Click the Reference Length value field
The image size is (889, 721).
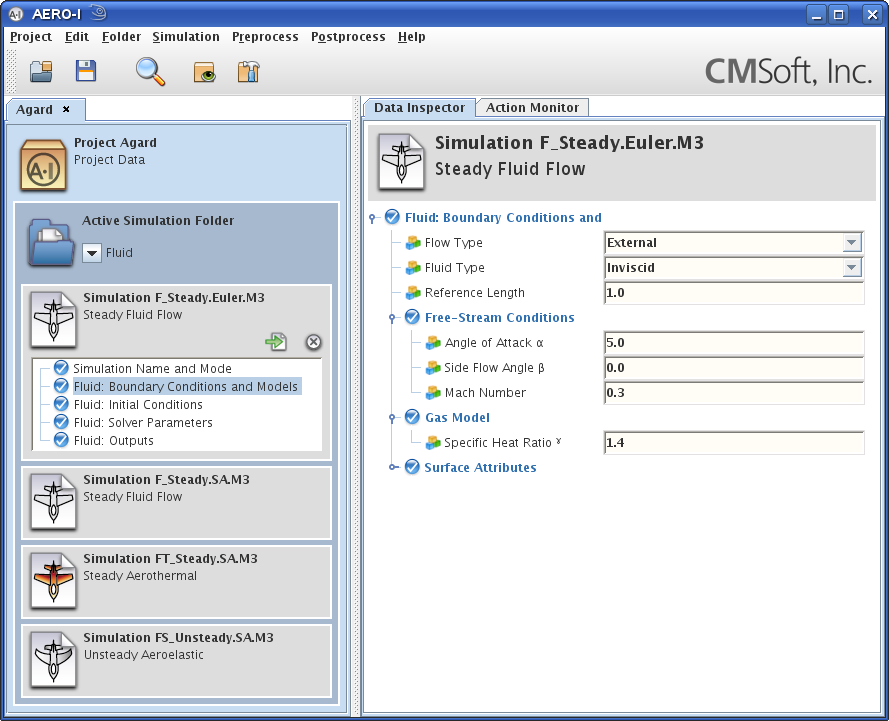click(734, 293)
